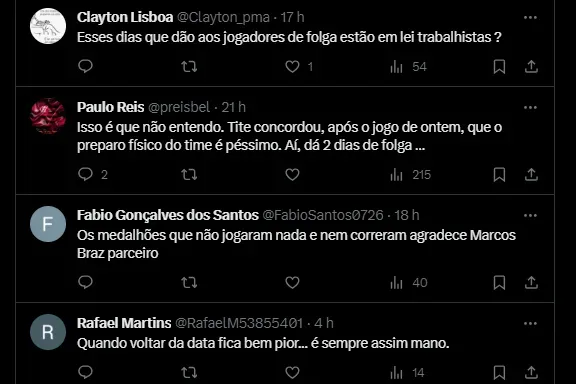576x384 pixels.
Task: Open reply thread with 2 replies
Action: tap(93, 175)
